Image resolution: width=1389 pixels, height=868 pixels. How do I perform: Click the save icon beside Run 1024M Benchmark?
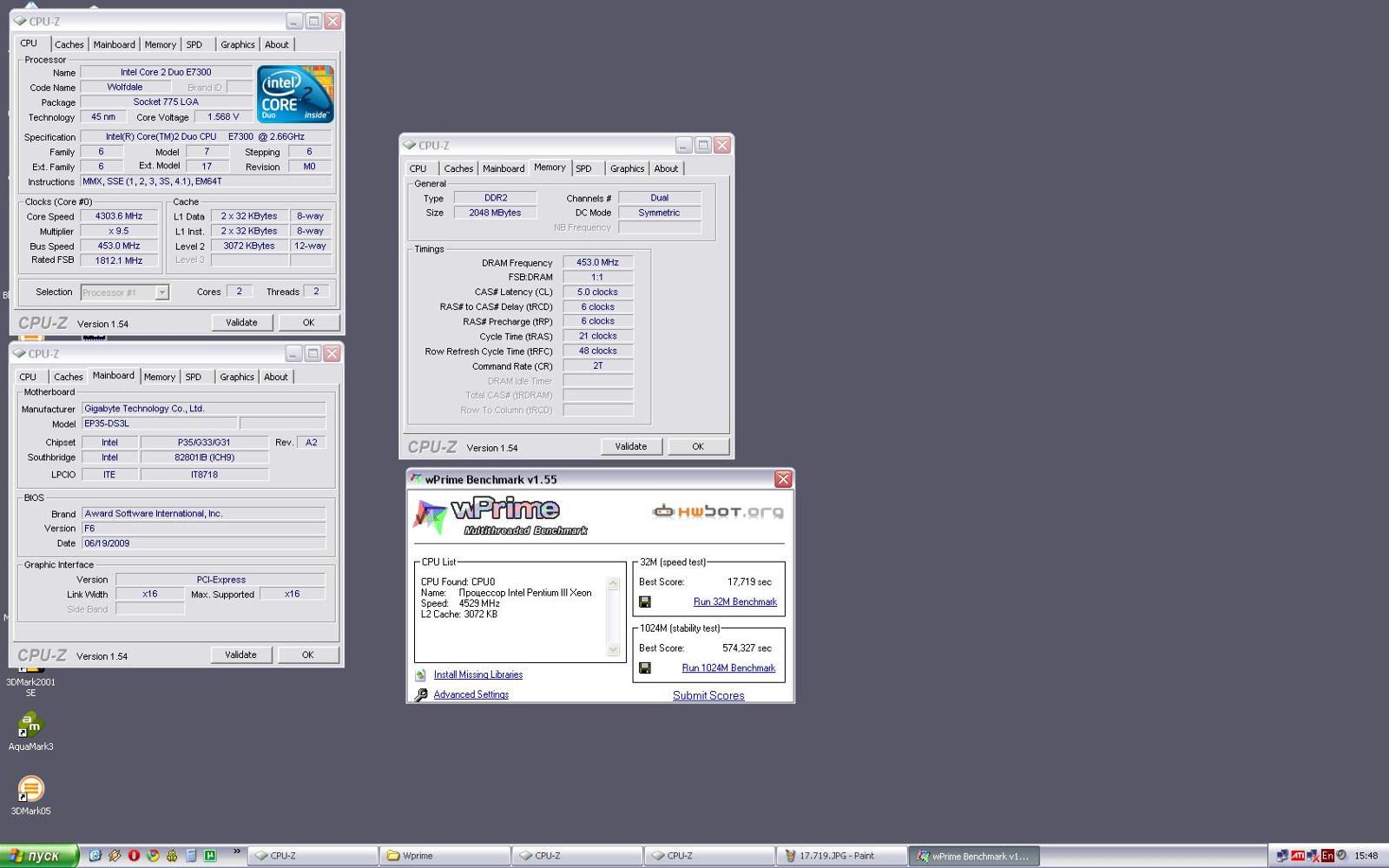tap(645, 667)
